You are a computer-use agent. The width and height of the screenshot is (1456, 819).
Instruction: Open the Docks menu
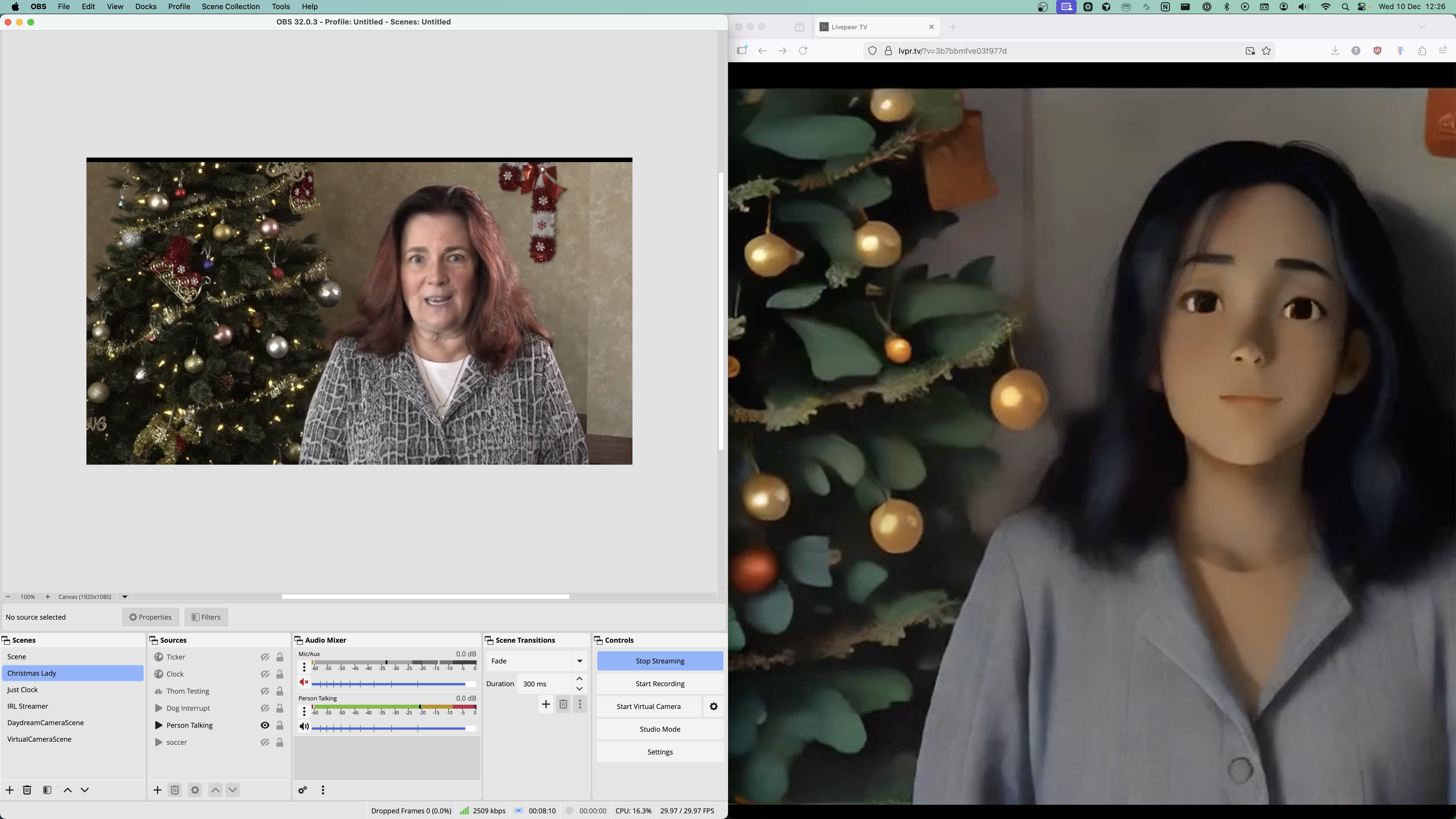[145, 7]
